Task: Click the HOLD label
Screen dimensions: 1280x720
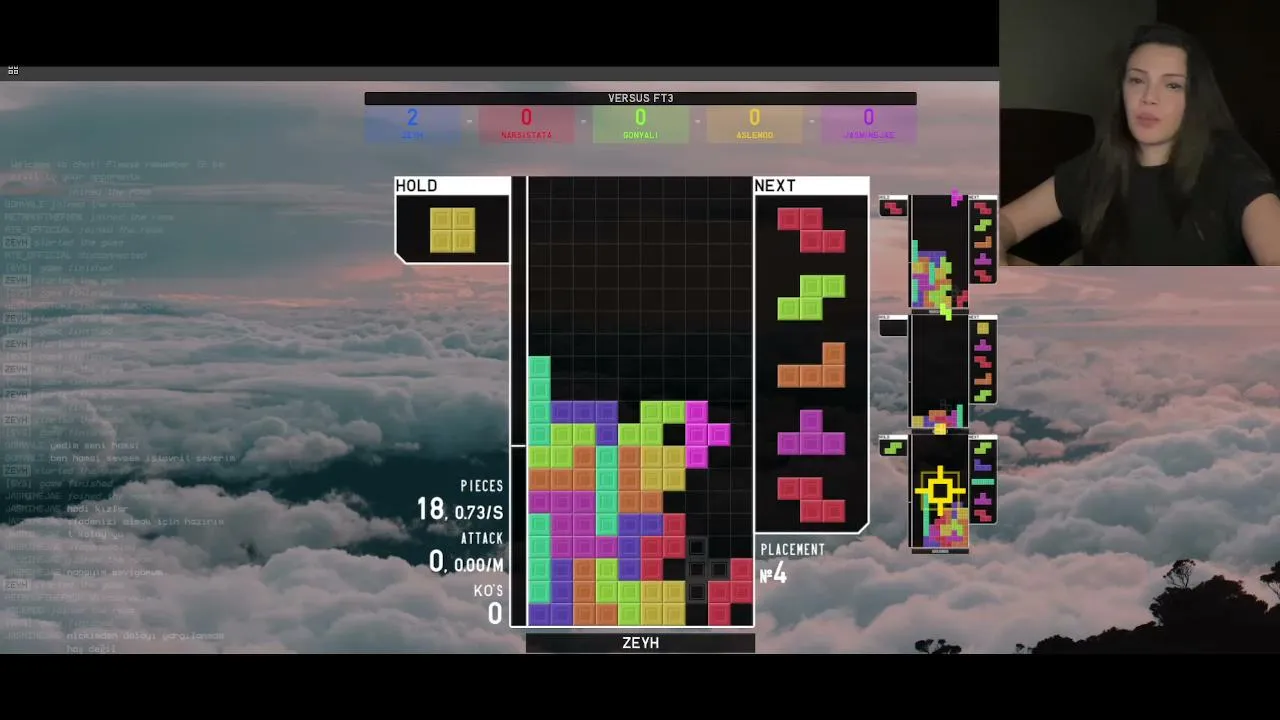Action: point(416,186)
